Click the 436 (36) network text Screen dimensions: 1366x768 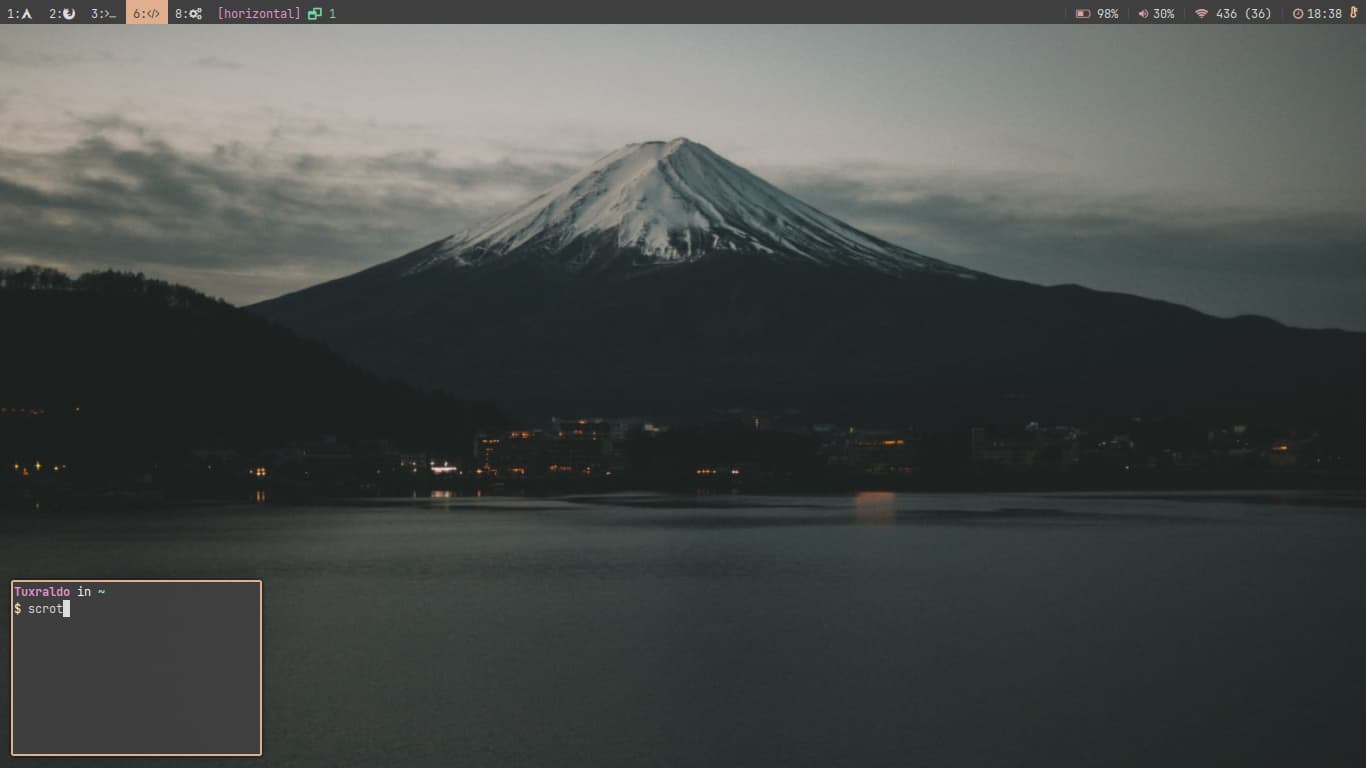point(1244,14)
